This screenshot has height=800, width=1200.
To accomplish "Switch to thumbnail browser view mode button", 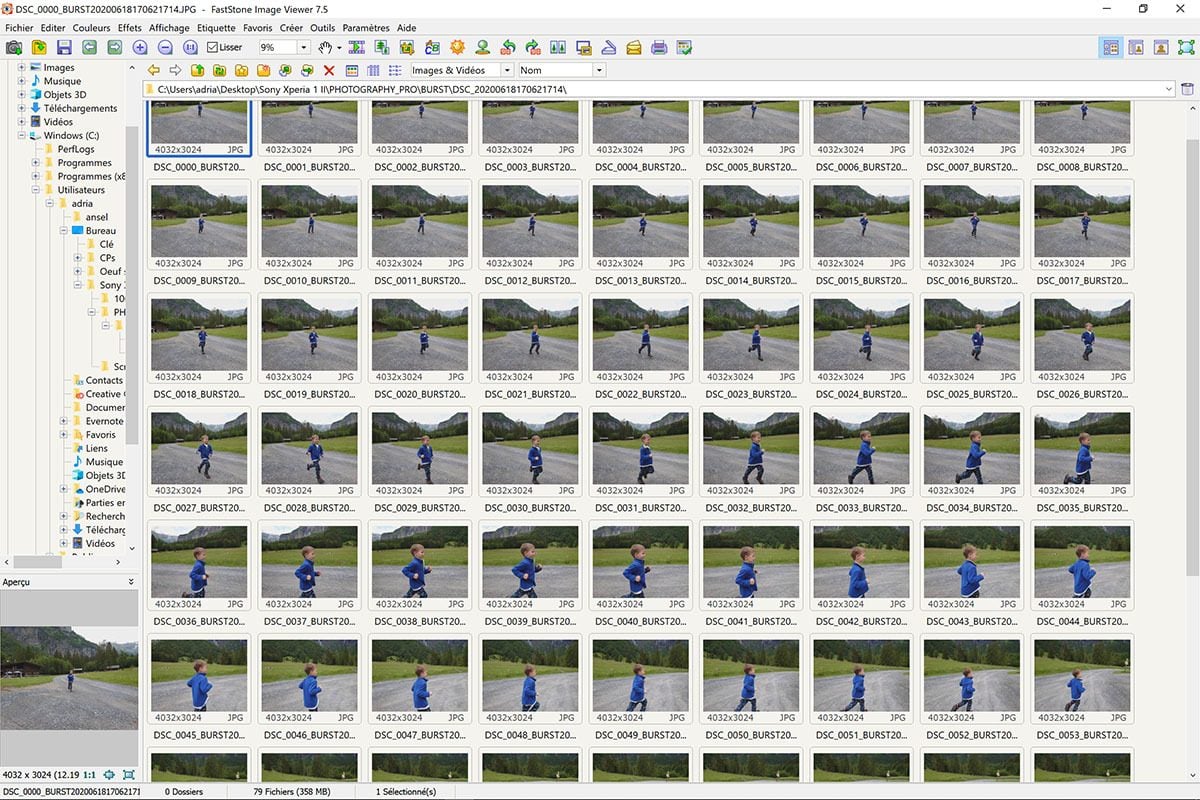I will tap(1110, 47).
